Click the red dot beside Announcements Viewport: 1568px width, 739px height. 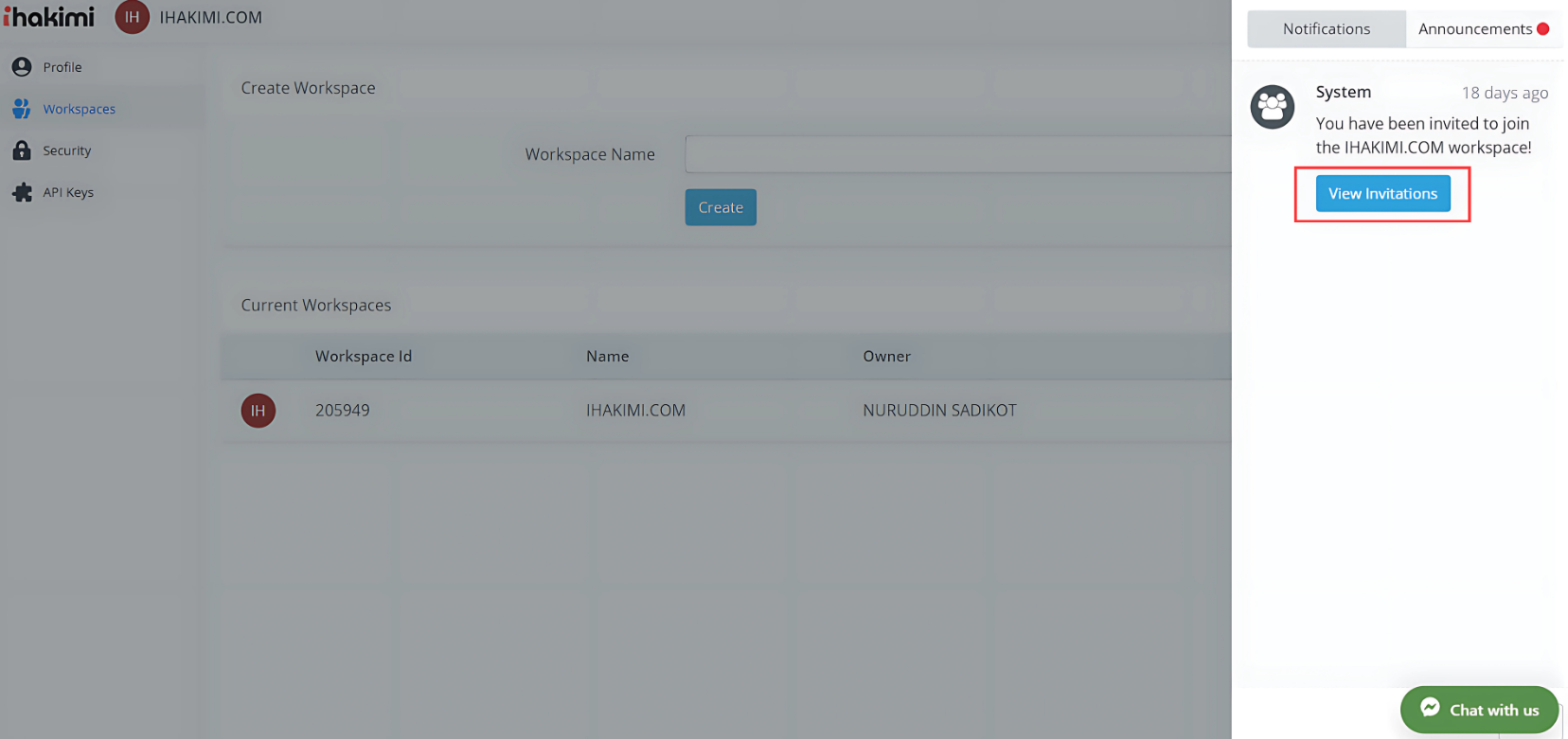1542,29
